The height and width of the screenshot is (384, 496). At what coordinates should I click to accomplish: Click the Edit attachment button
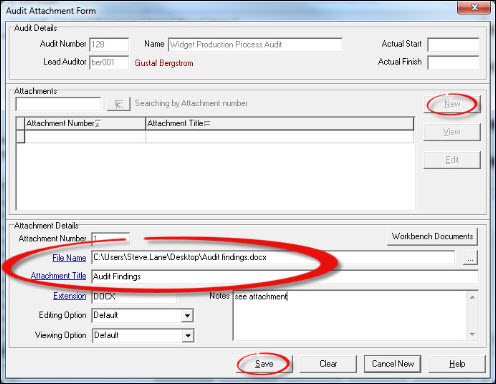[452, 160]
